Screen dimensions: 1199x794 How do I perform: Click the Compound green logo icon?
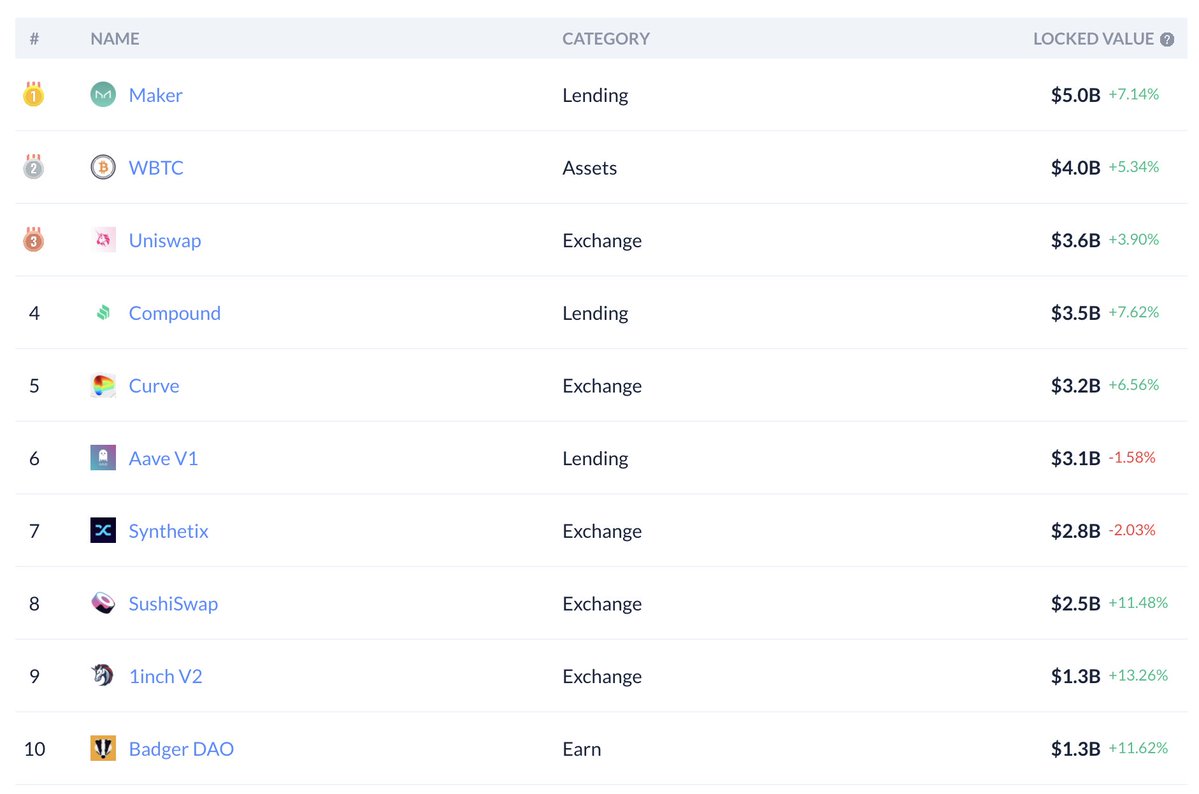(103, 312)
